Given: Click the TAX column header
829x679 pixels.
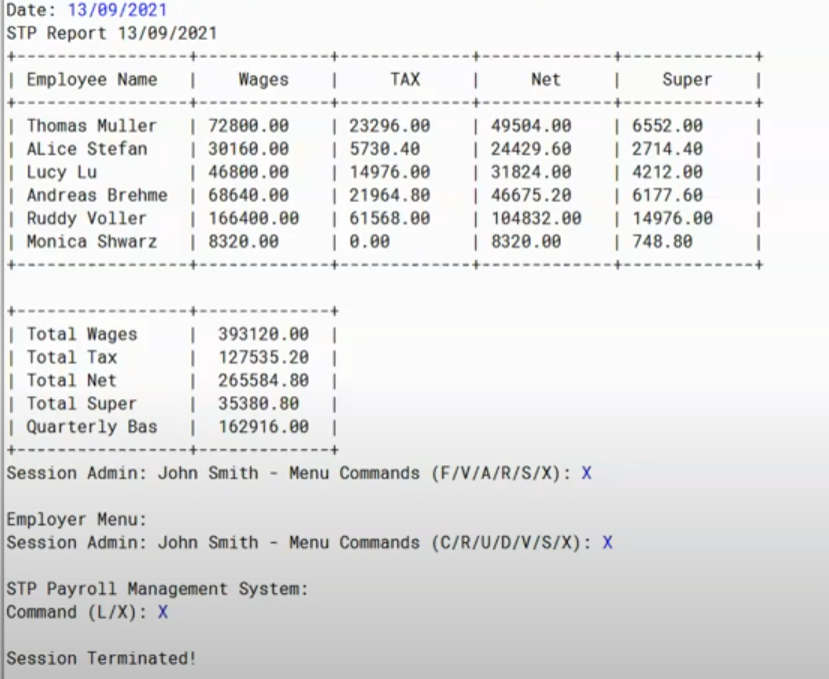Looking at the screenshot, I should click(405, 80).
